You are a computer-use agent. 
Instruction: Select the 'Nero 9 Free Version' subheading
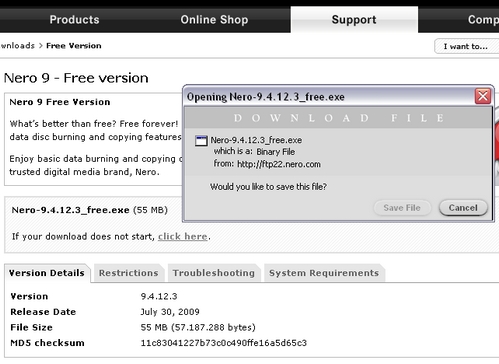point(60,102)
